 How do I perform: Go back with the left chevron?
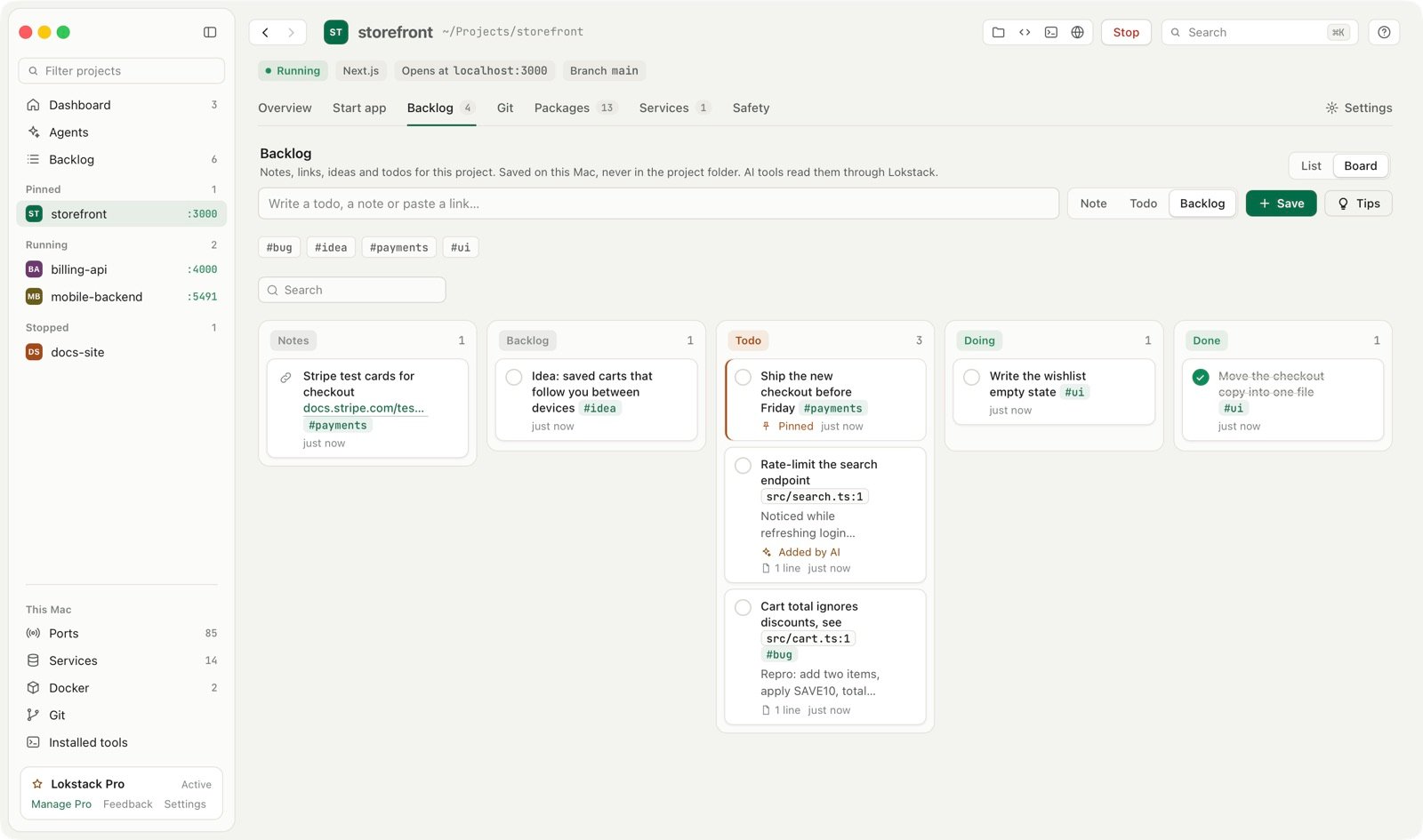point(265,32)
